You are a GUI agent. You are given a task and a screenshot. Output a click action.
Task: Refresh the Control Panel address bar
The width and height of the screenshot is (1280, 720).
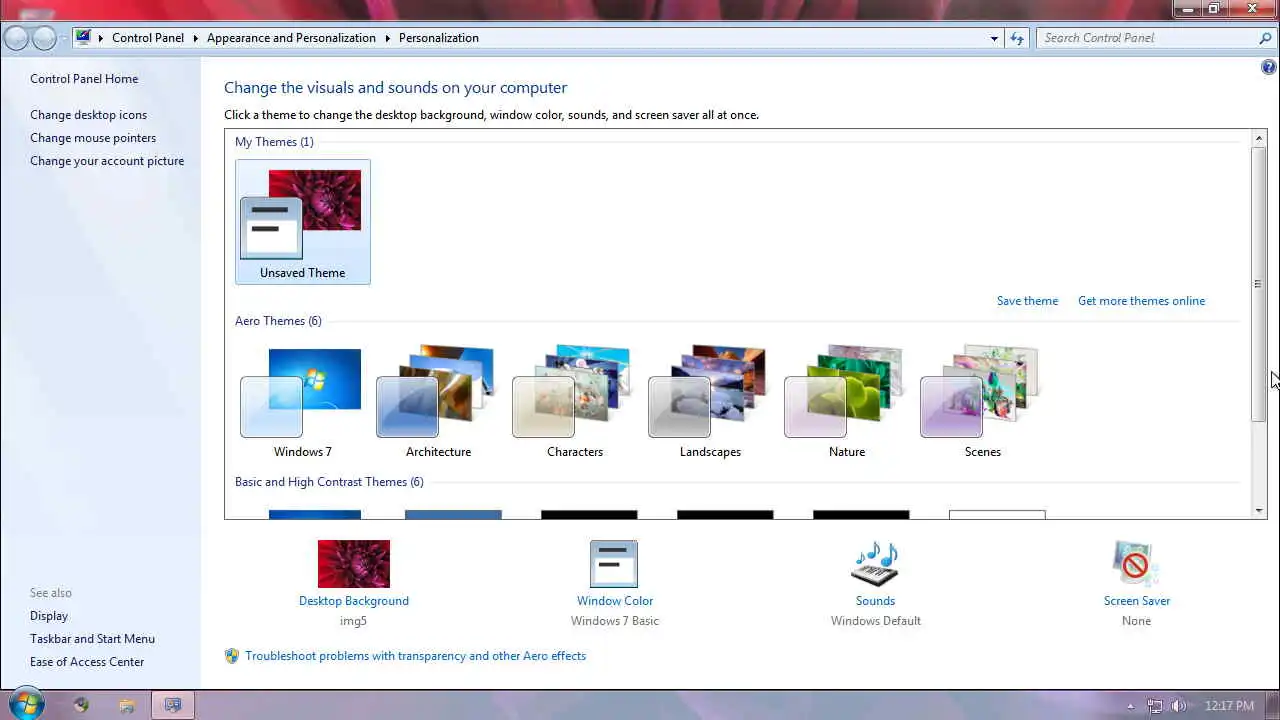click(1017, 38)
